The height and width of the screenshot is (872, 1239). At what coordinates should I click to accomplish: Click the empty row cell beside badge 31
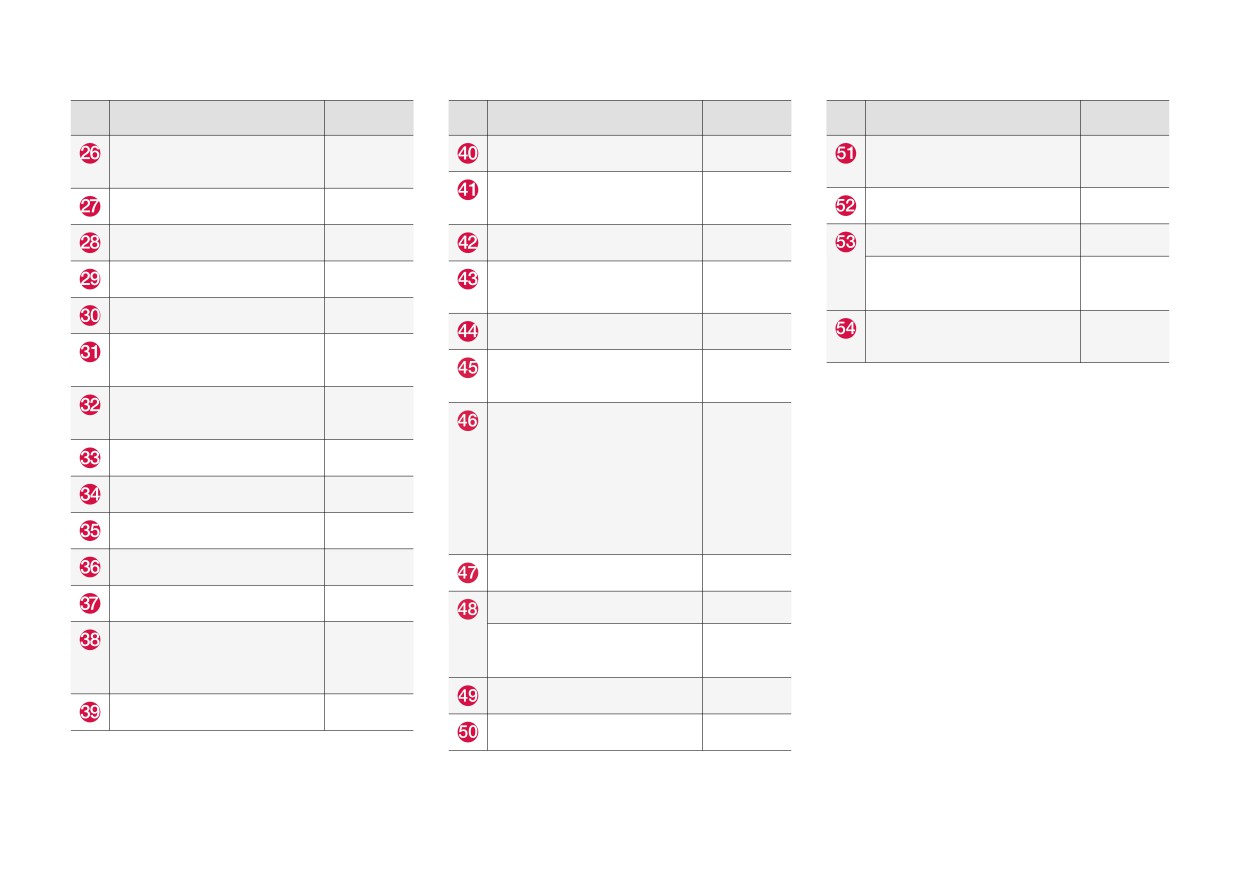pos(217,360)
